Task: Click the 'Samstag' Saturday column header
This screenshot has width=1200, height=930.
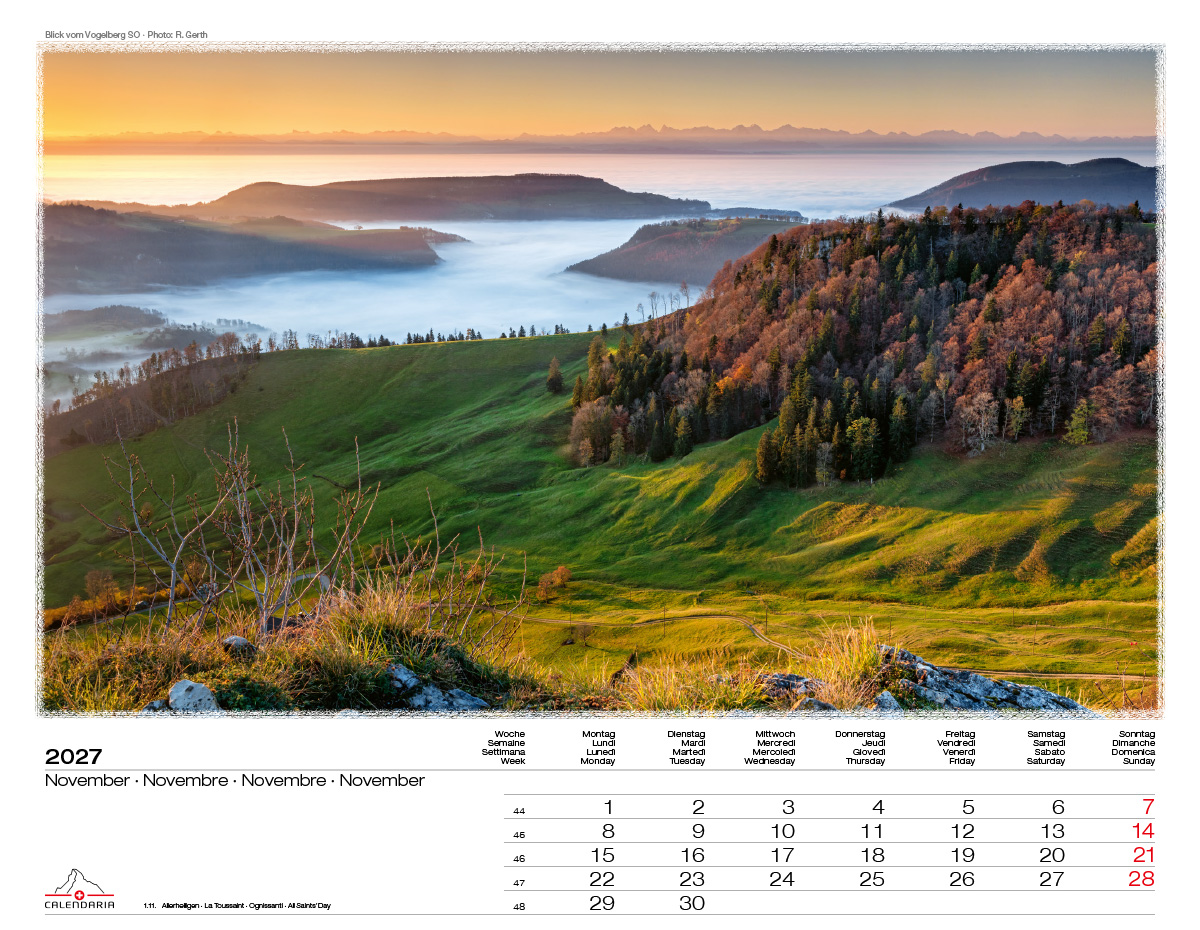Action: pyautogui.click(x=1046, y=734)
